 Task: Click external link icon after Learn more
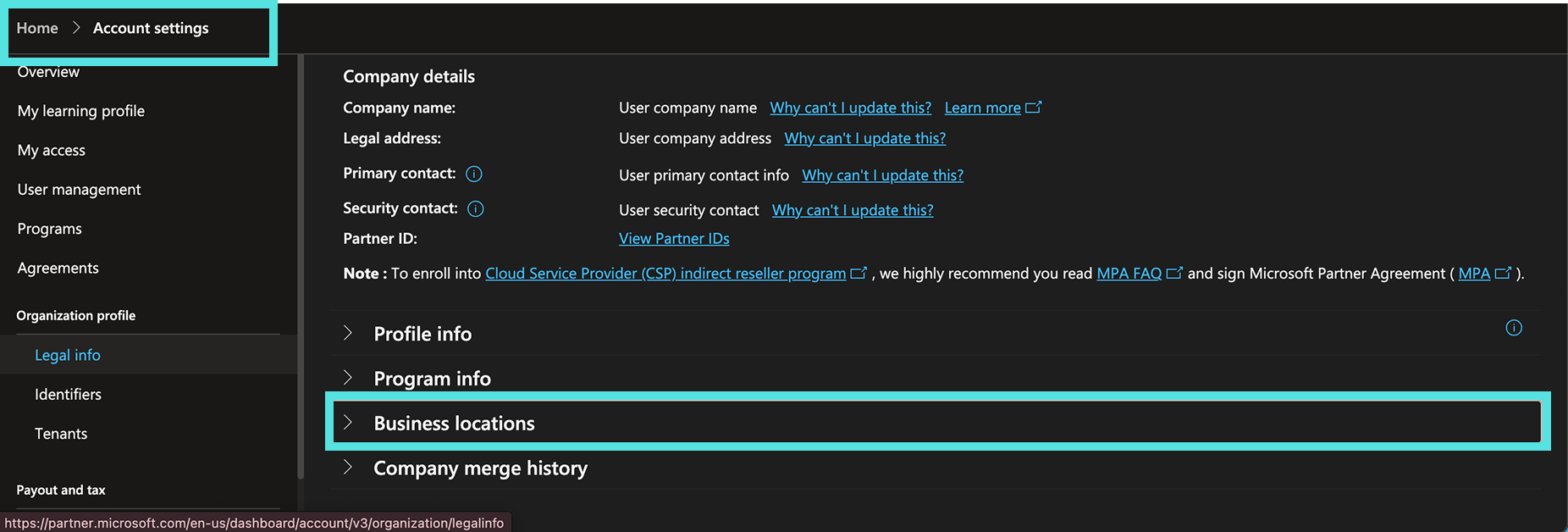1034,108
